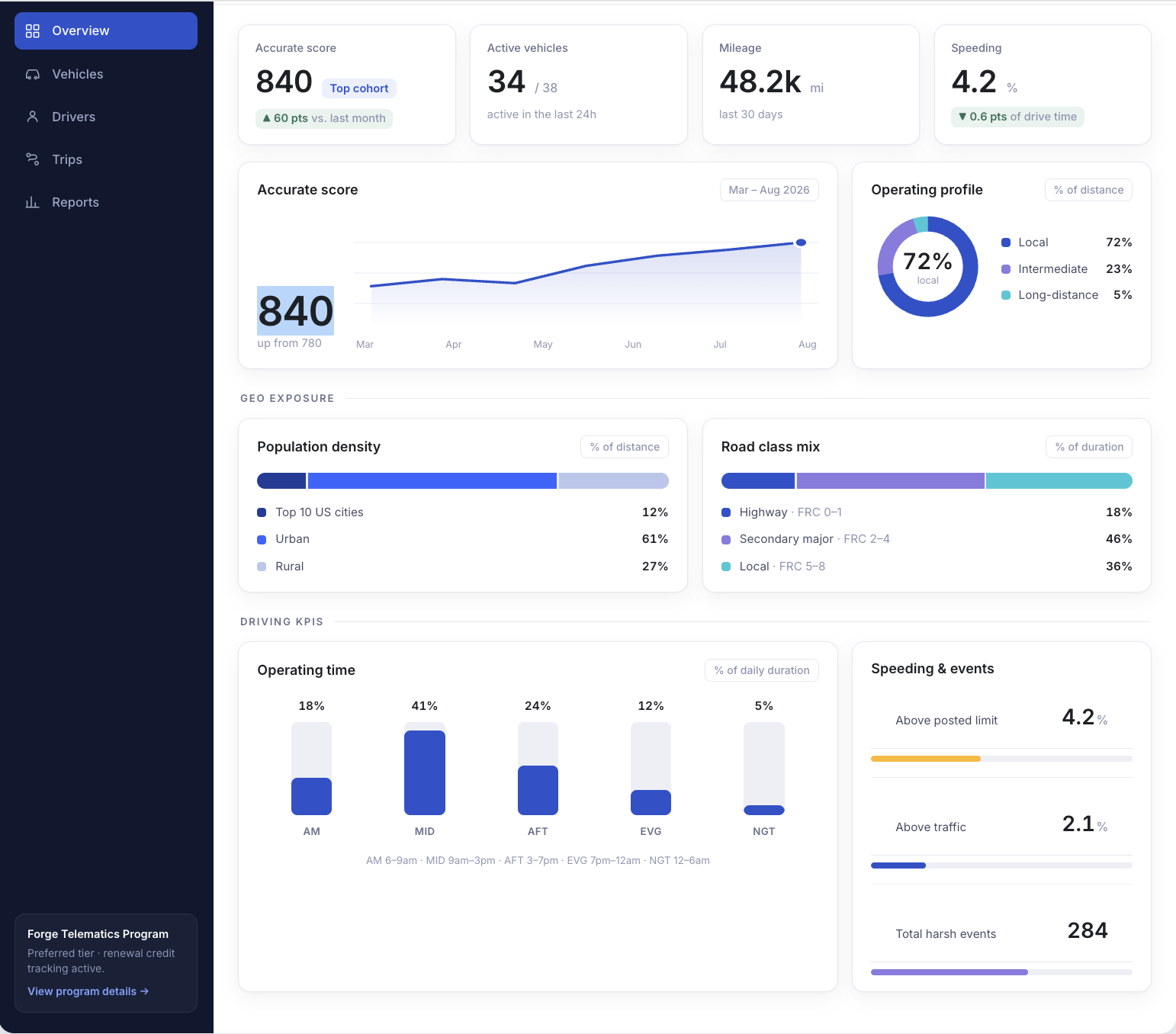This screenshot has height=1034, width=1176.
Task: Click the MID bar in Operating time
Action: [425, 772]
